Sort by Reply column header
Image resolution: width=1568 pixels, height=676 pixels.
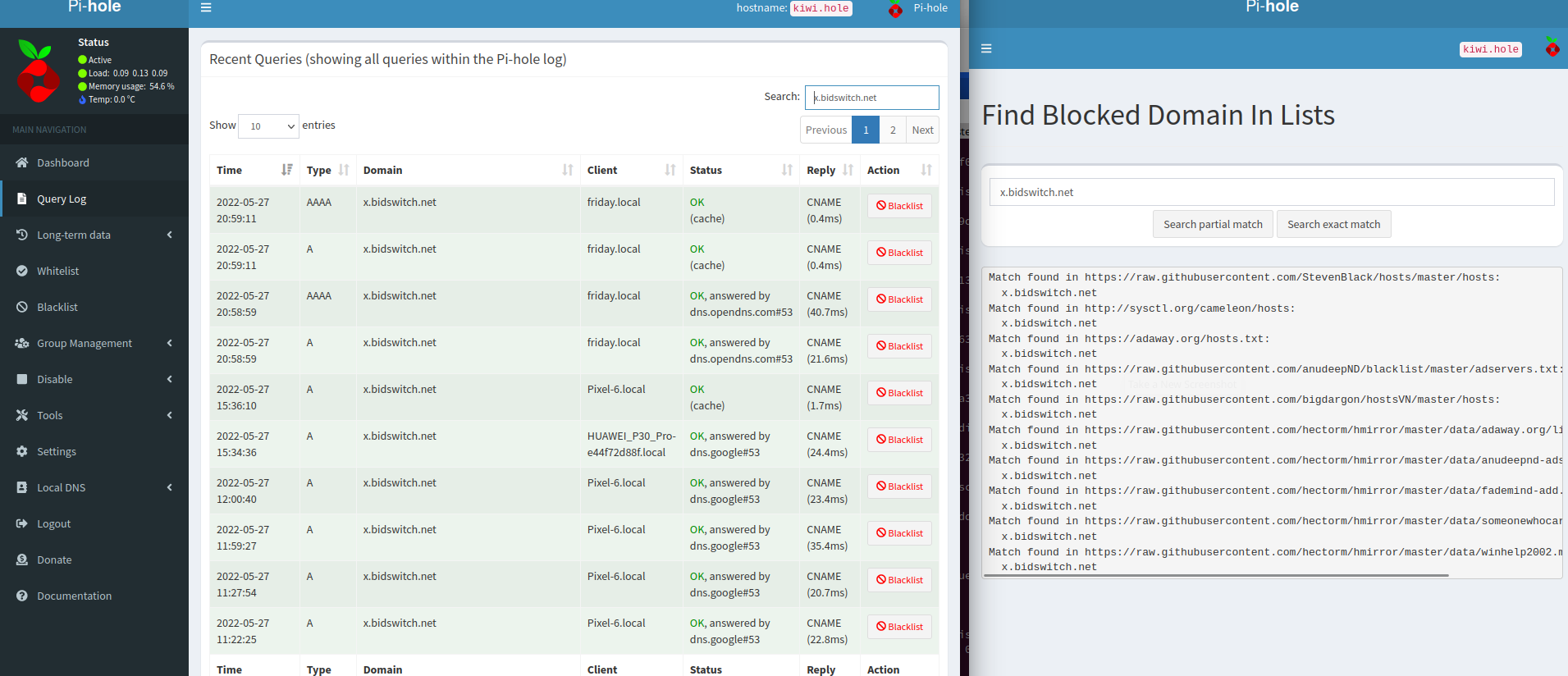point(830,170)
